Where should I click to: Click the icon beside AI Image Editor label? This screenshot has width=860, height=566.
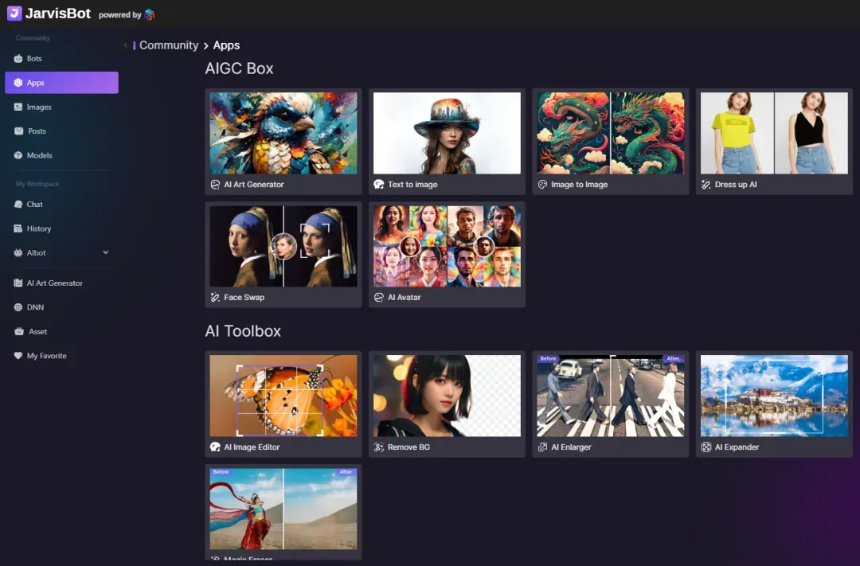(x=215, y=447)
